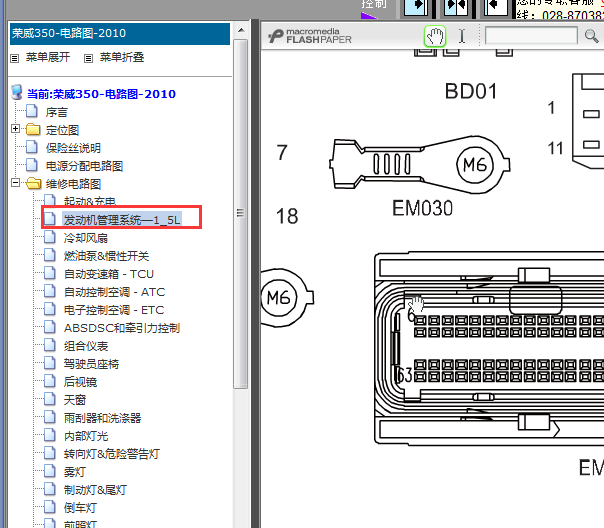Open the 当前:荣威350-电路图-2010 root link
Viewport: 604px width, 528px height.
click(101, 94)
